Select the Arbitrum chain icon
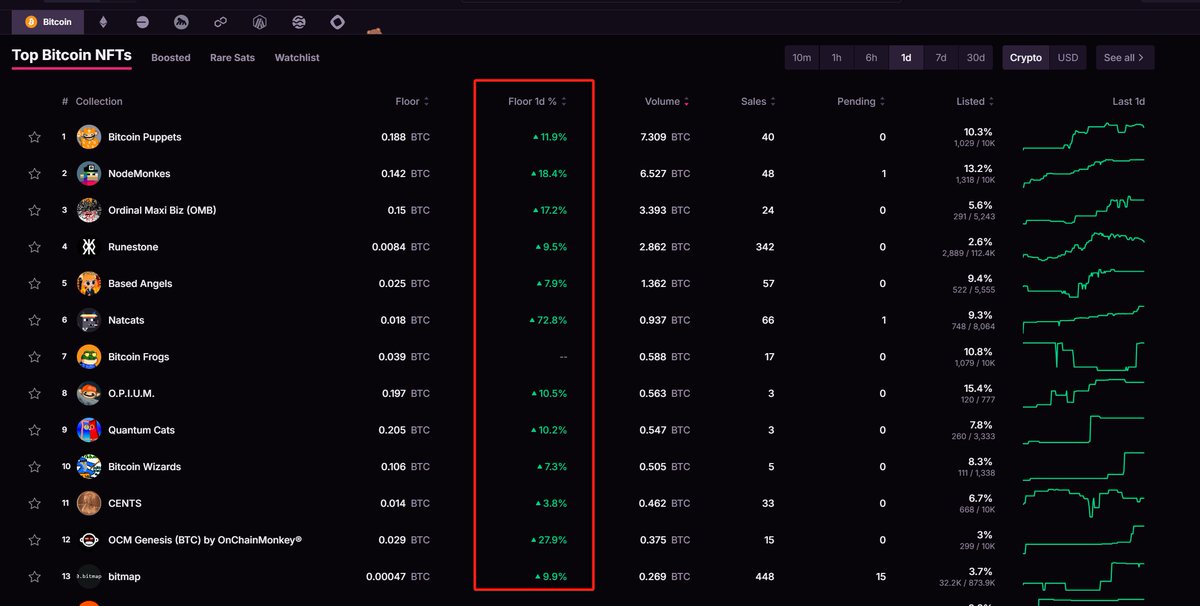 pos(260,21)
